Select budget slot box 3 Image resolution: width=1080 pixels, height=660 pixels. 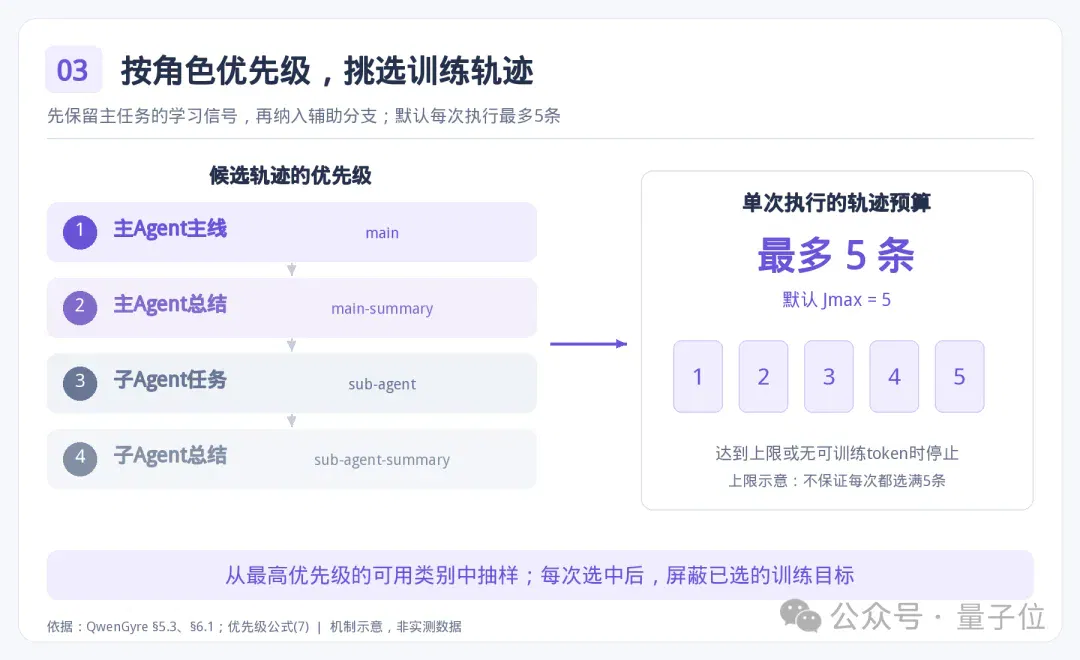[829, 376]
